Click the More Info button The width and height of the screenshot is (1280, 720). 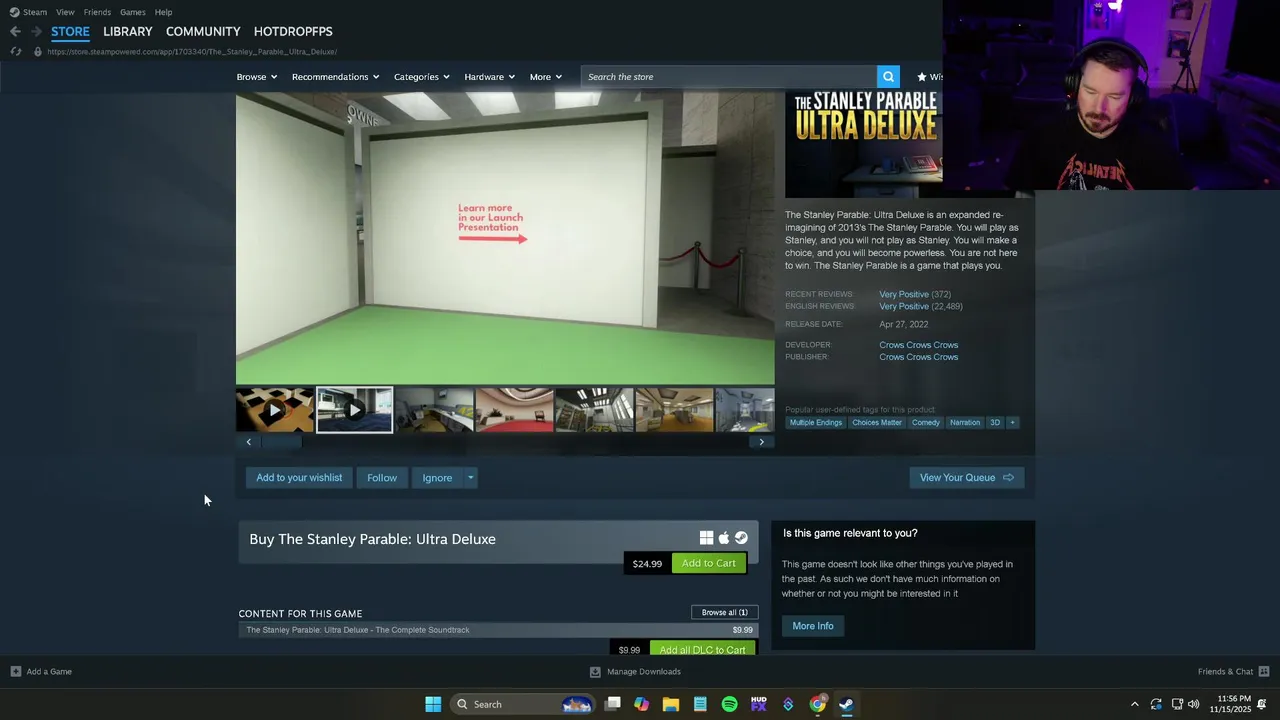click(x=813, y=626)
